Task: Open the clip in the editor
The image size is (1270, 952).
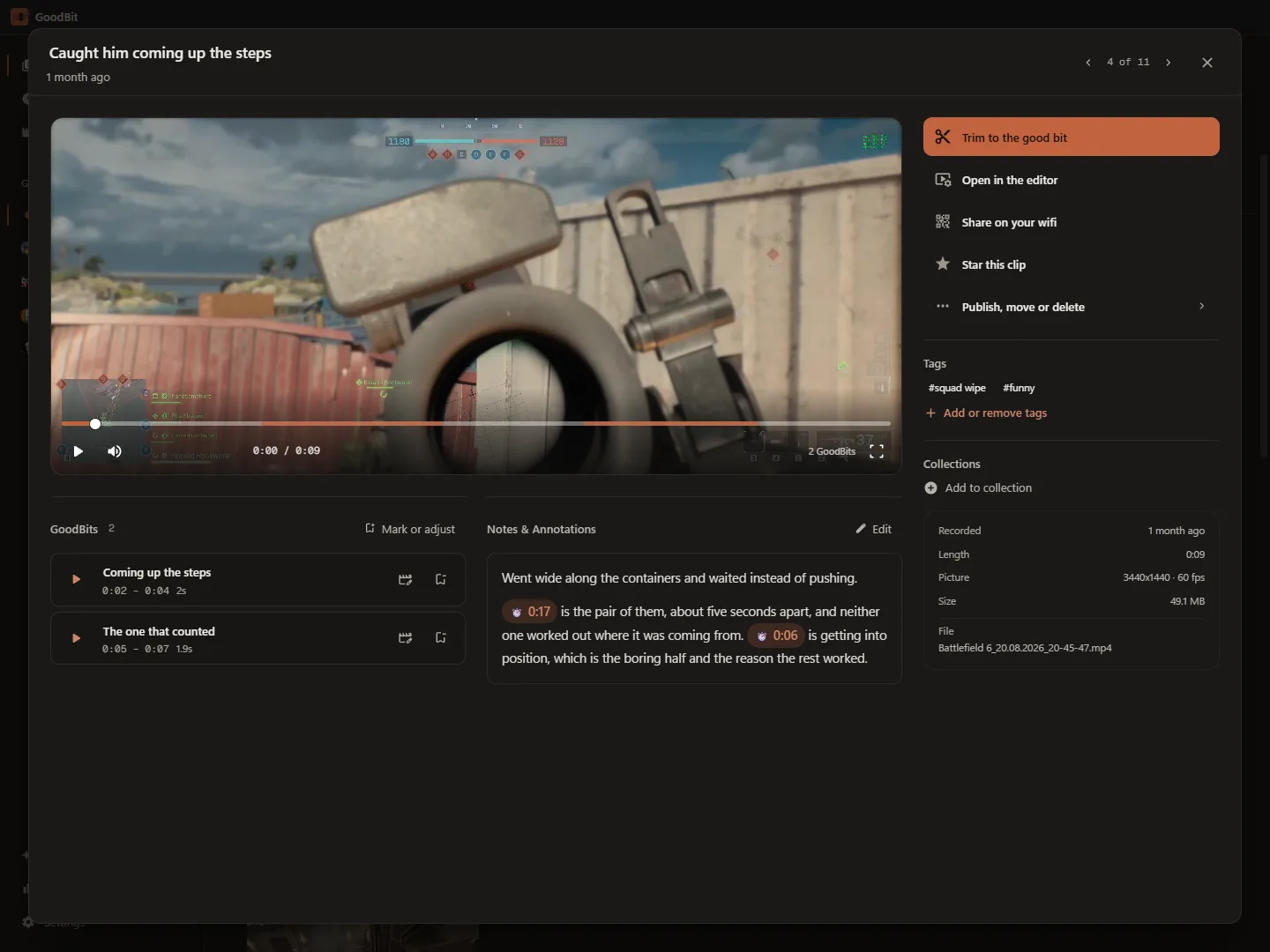Action: (1071, 180)
